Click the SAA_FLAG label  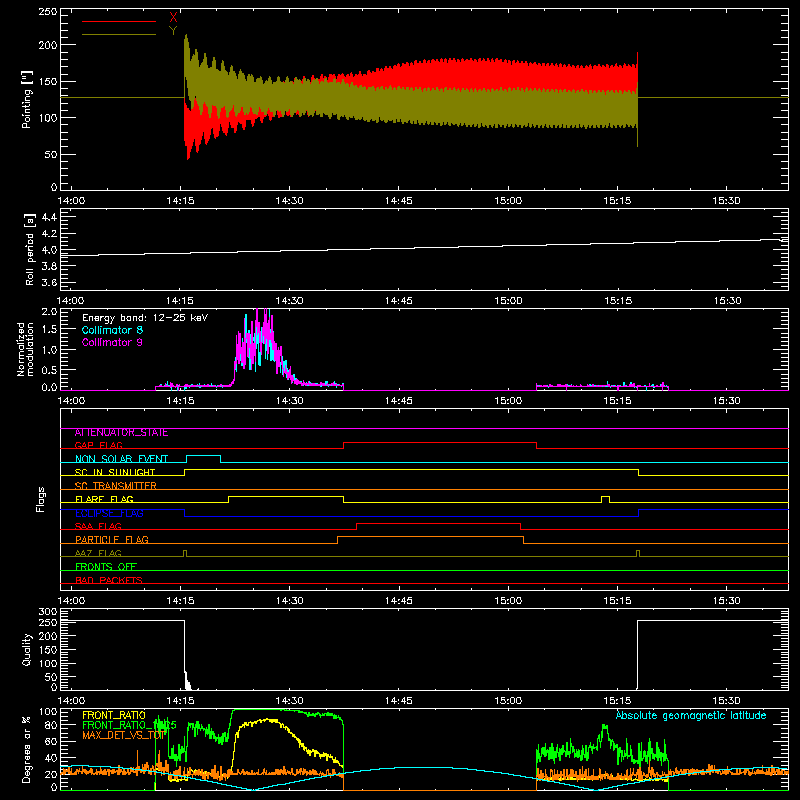pyautogui.click(x=98, y=526)
